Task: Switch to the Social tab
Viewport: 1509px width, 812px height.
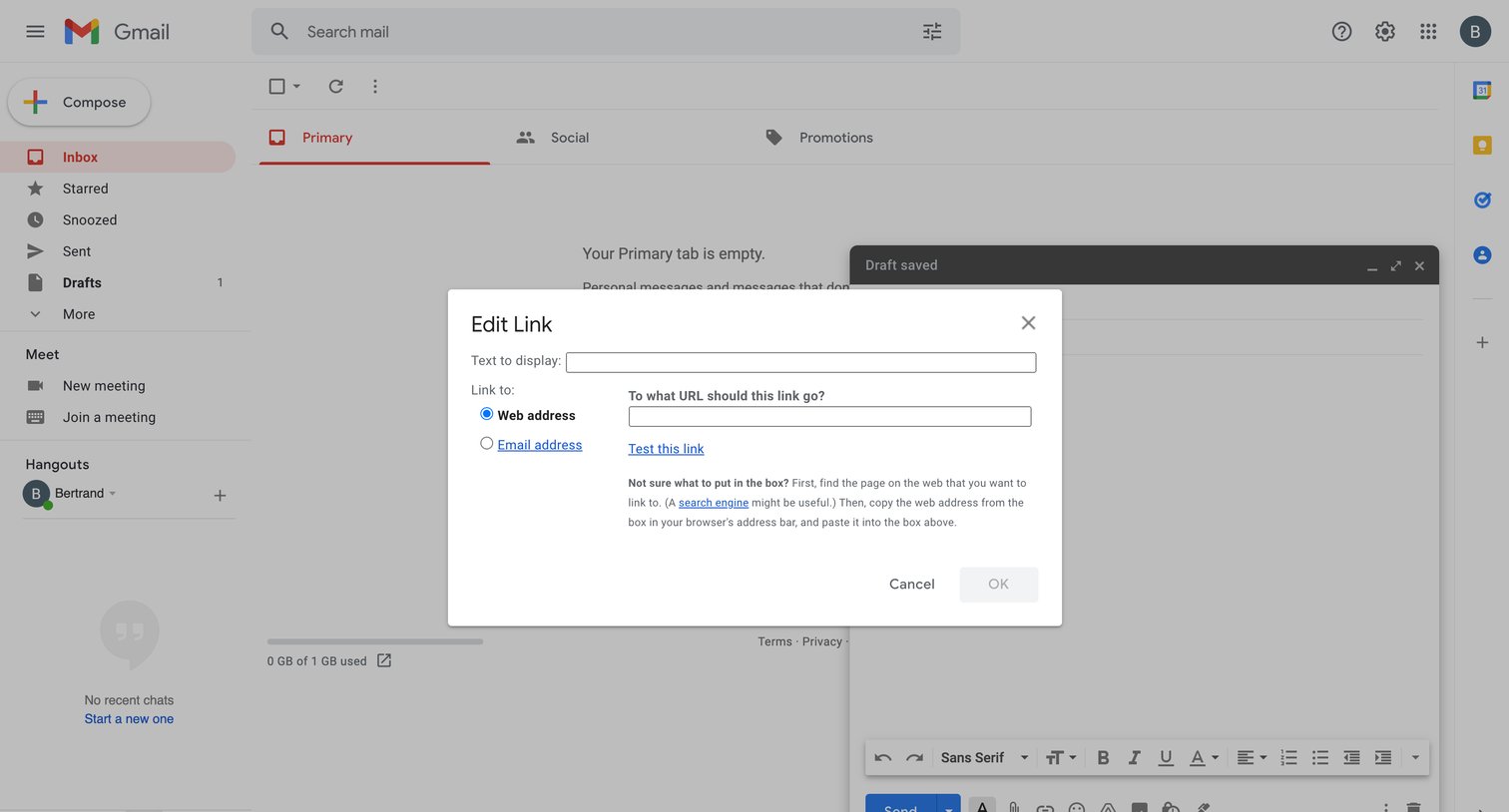Action: [x=570, y=138]
